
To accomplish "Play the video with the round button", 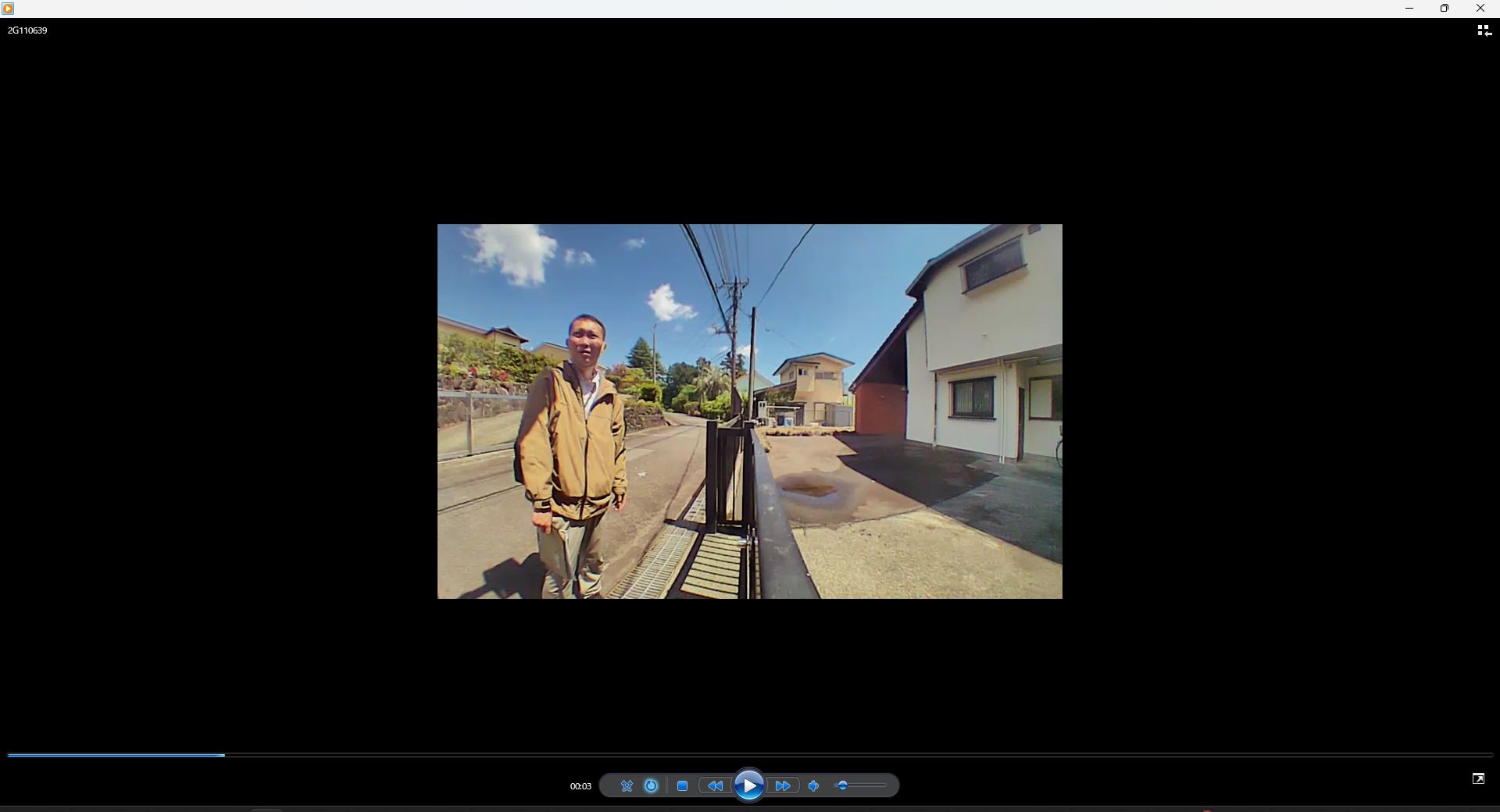I will (748, 785).
